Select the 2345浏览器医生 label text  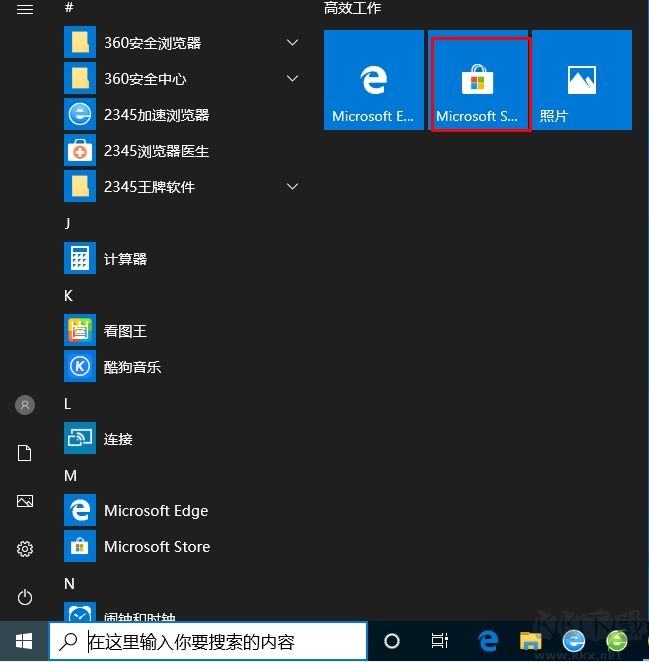click(157, 151)
